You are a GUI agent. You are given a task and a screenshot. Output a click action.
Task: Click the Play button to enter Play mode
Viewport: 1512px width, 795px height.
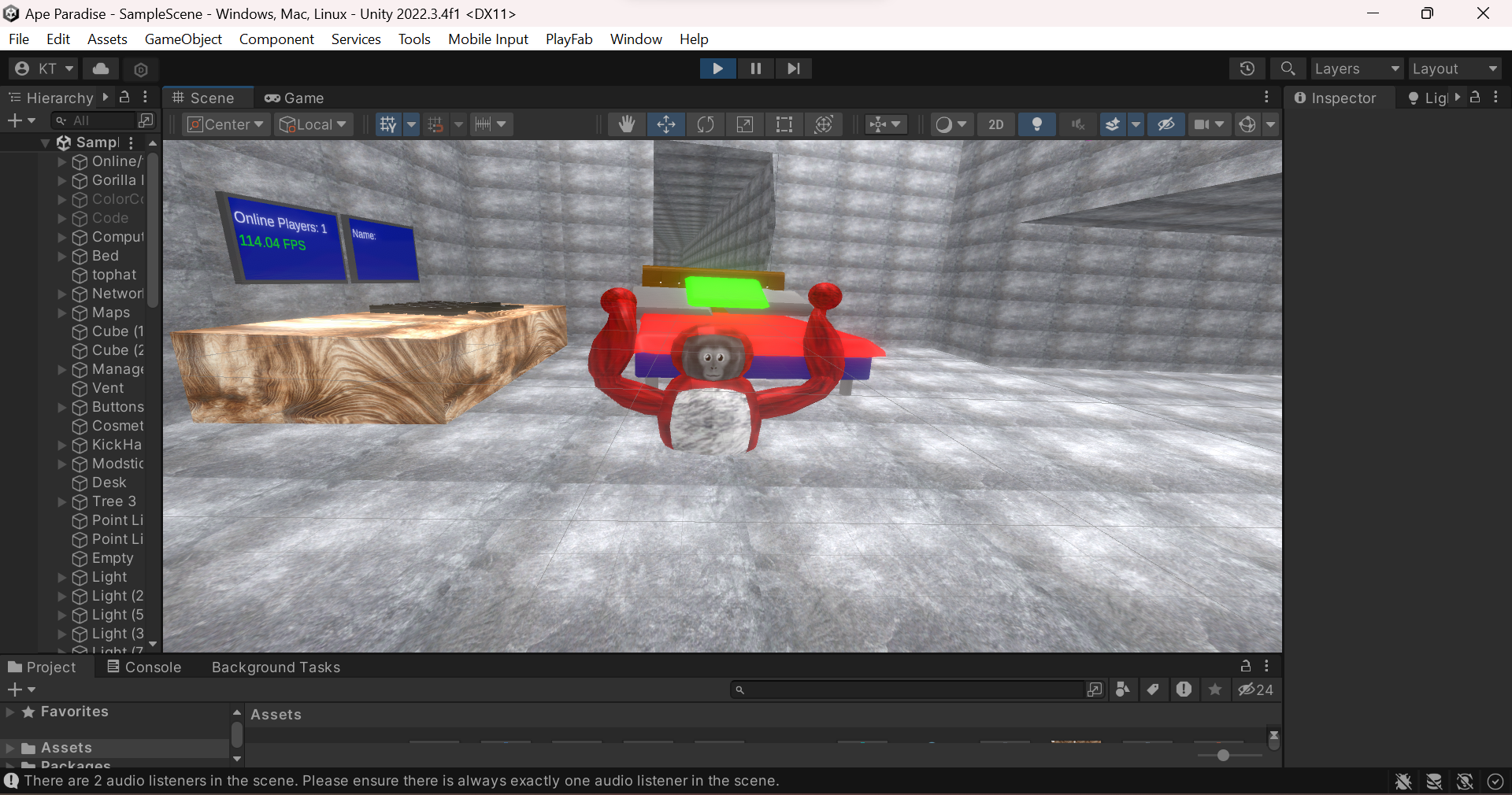[717, 68]
